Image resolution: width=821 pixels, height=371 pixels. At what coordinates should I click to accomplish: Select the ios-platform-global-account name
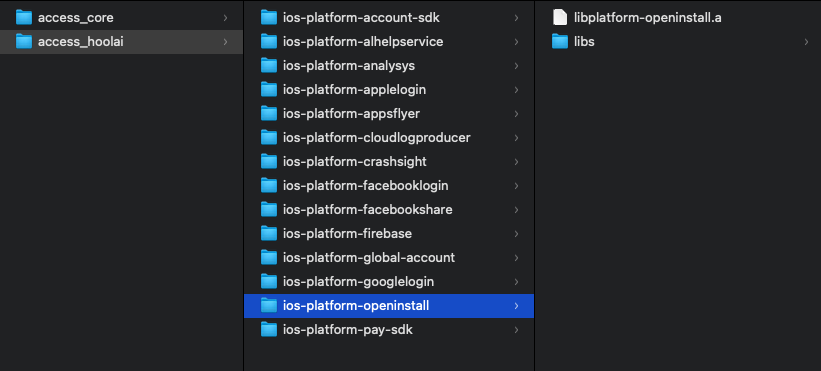[x=369, y=258]
